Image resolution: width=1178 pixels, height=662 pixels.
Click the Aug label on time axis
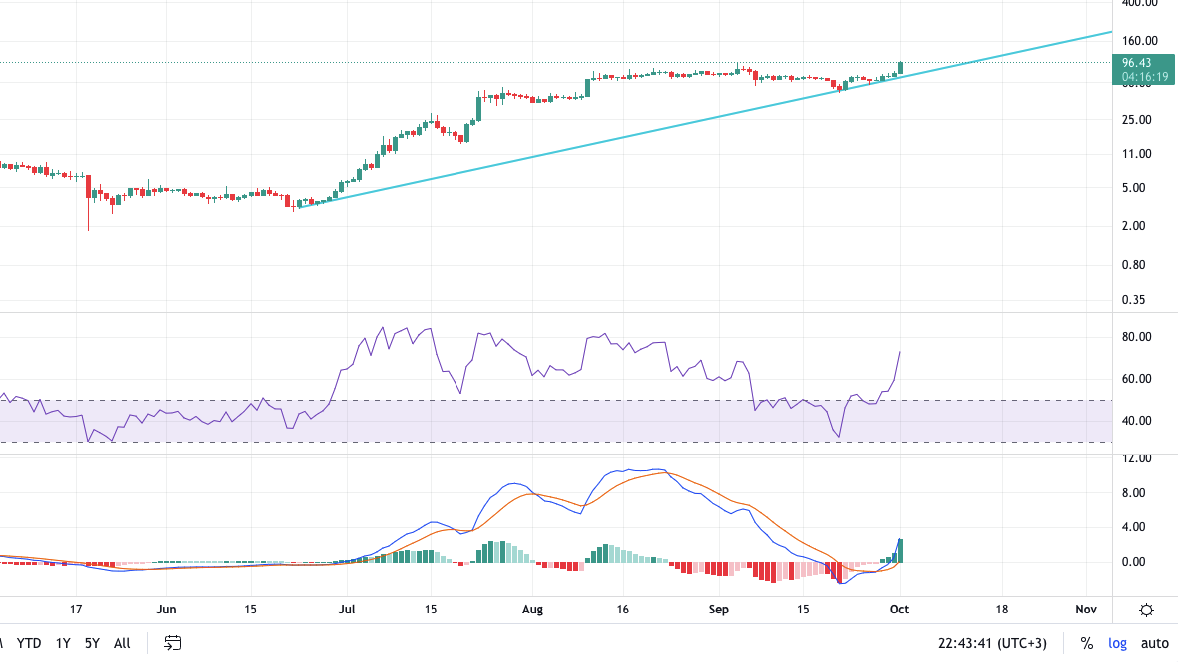click(x=532, y=609)
